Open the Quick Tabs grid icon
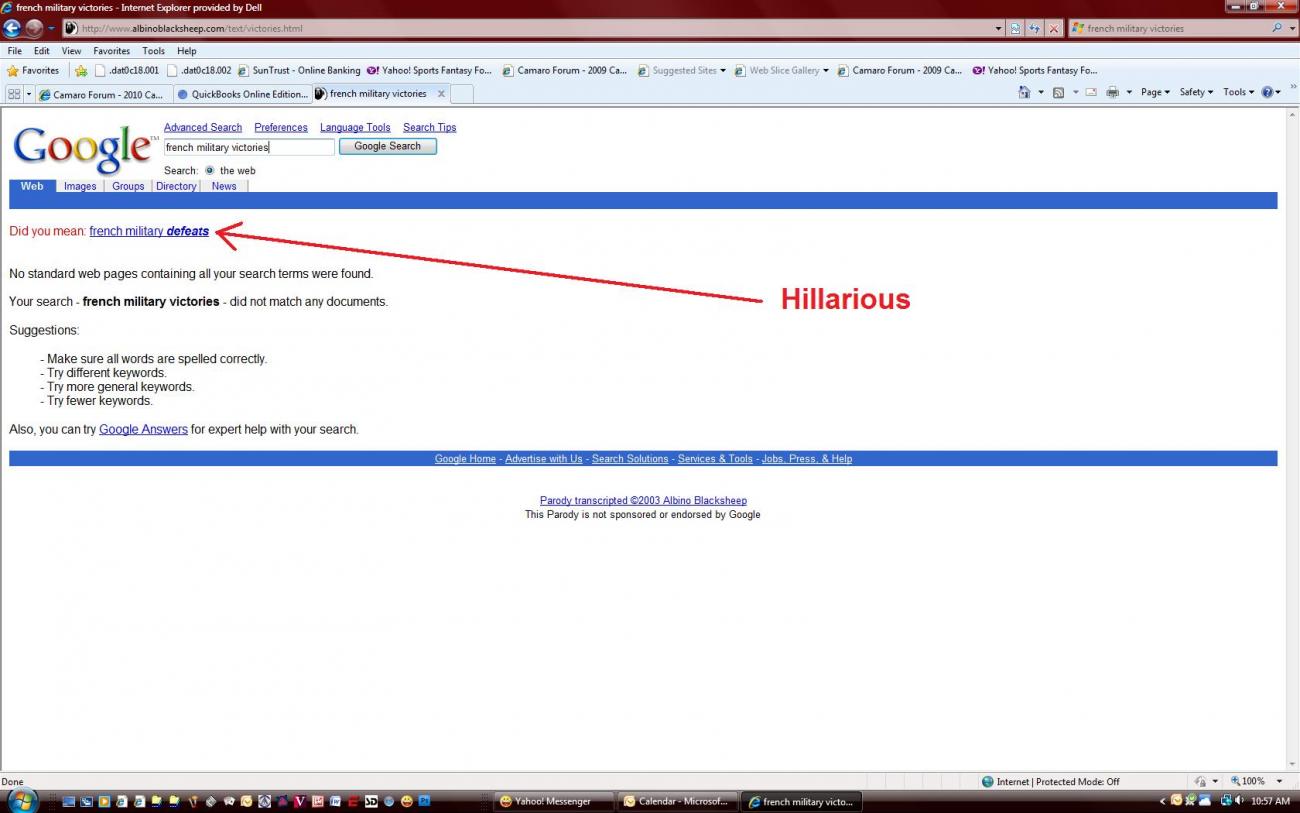Screen dimensions: 1300x813 click(14, 94)
